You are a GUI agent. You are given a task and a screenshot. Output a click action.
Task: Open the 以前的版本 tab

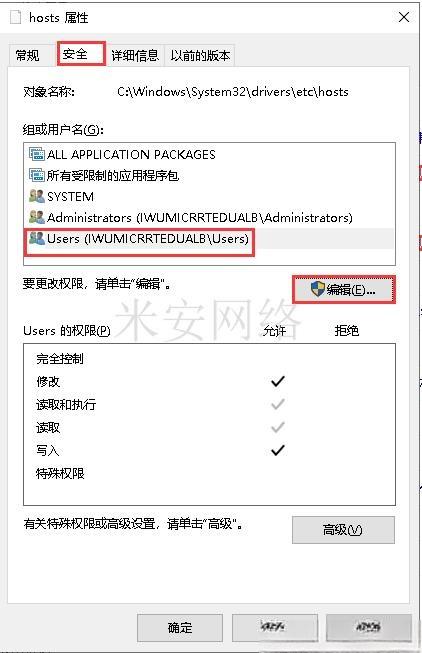(200, 55)
